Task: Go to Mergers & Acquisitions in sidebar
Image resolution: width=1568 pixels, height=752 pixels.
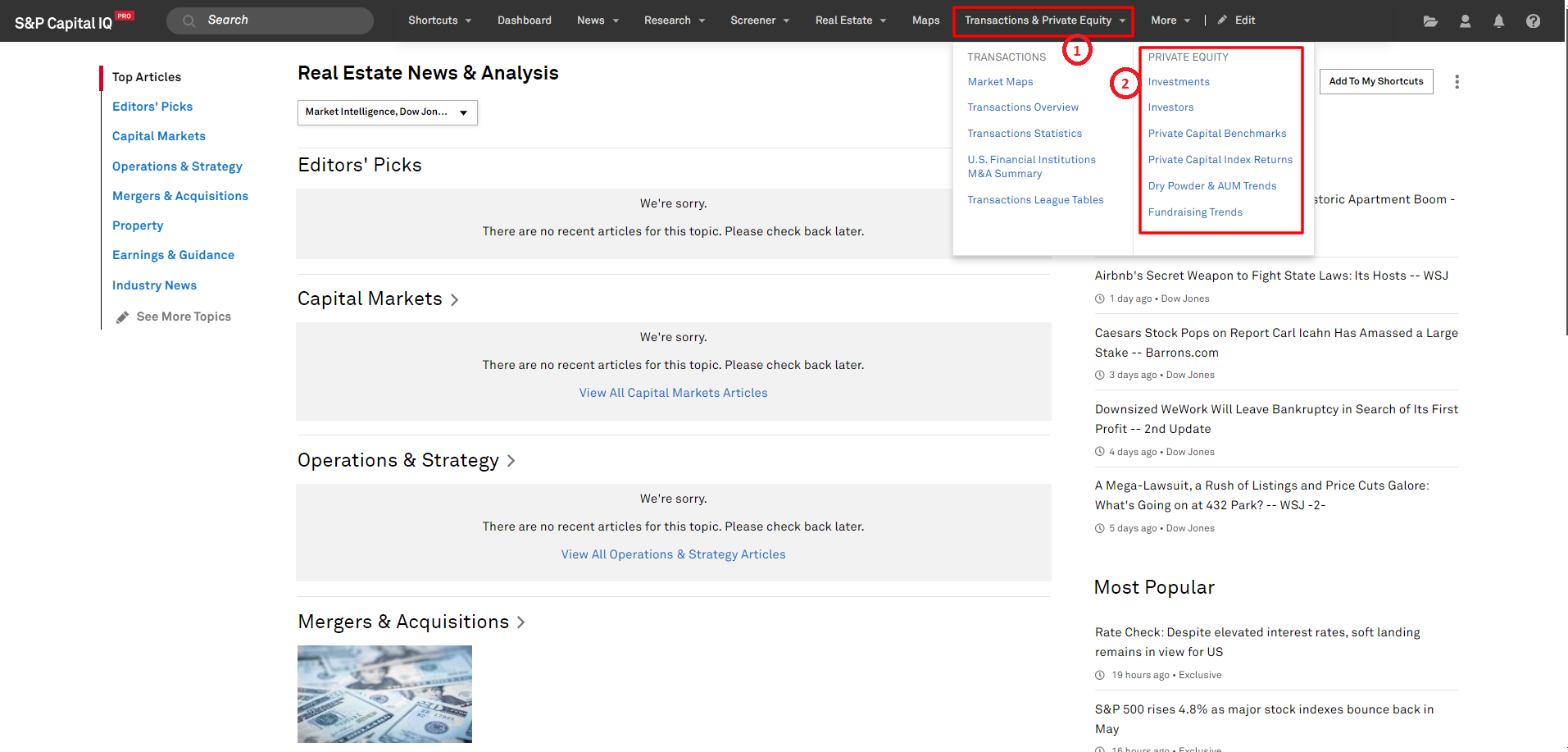Action: coord(180,196)
